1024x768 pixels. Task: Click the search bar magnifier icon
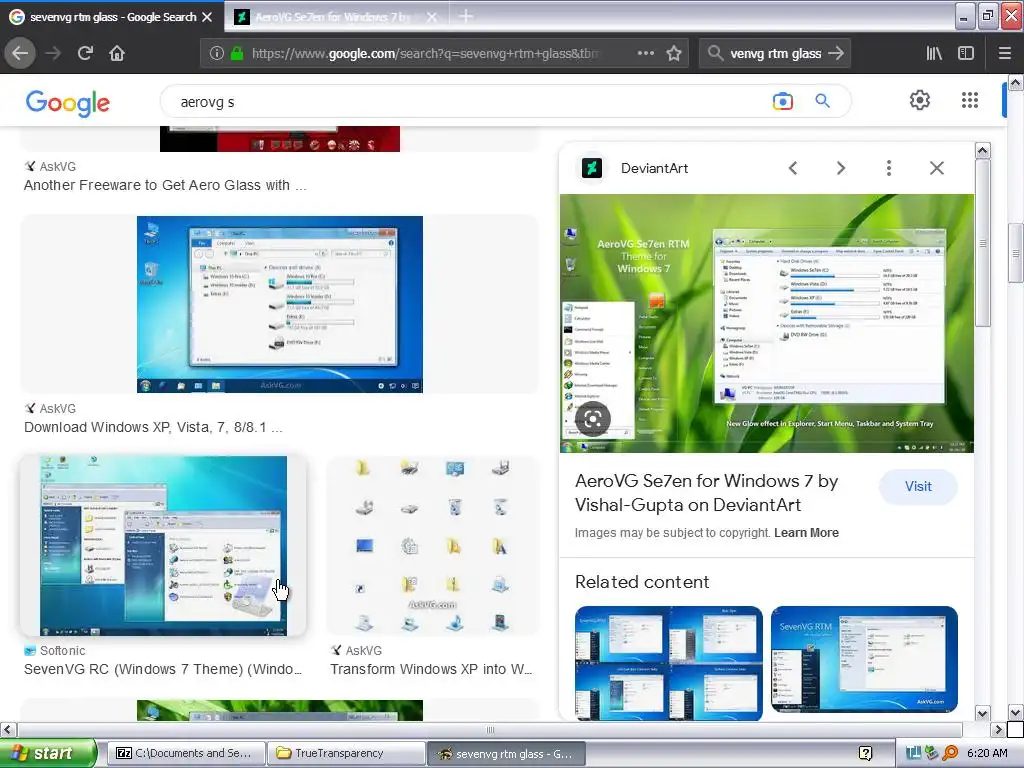(x=715, y=54)
